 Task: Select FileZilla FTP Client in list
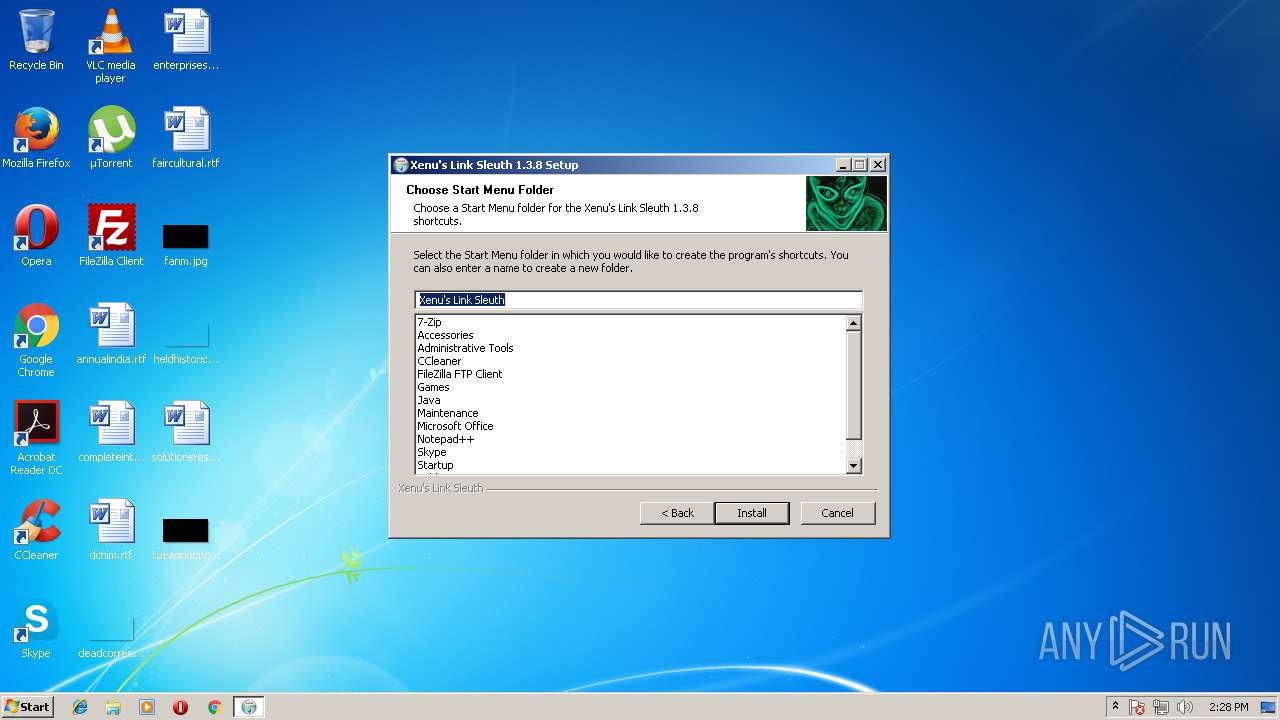(460, 374)
